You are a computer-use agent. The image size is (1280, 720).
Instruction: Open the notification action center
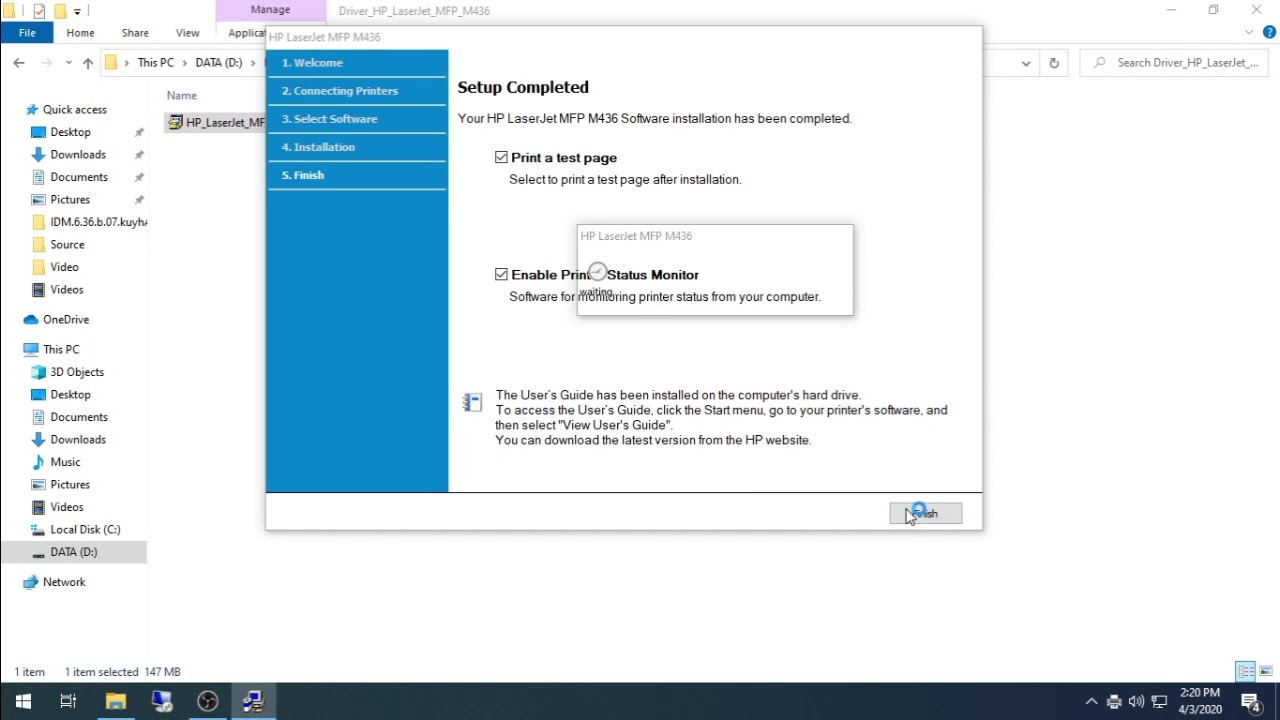coord(1251,701)
